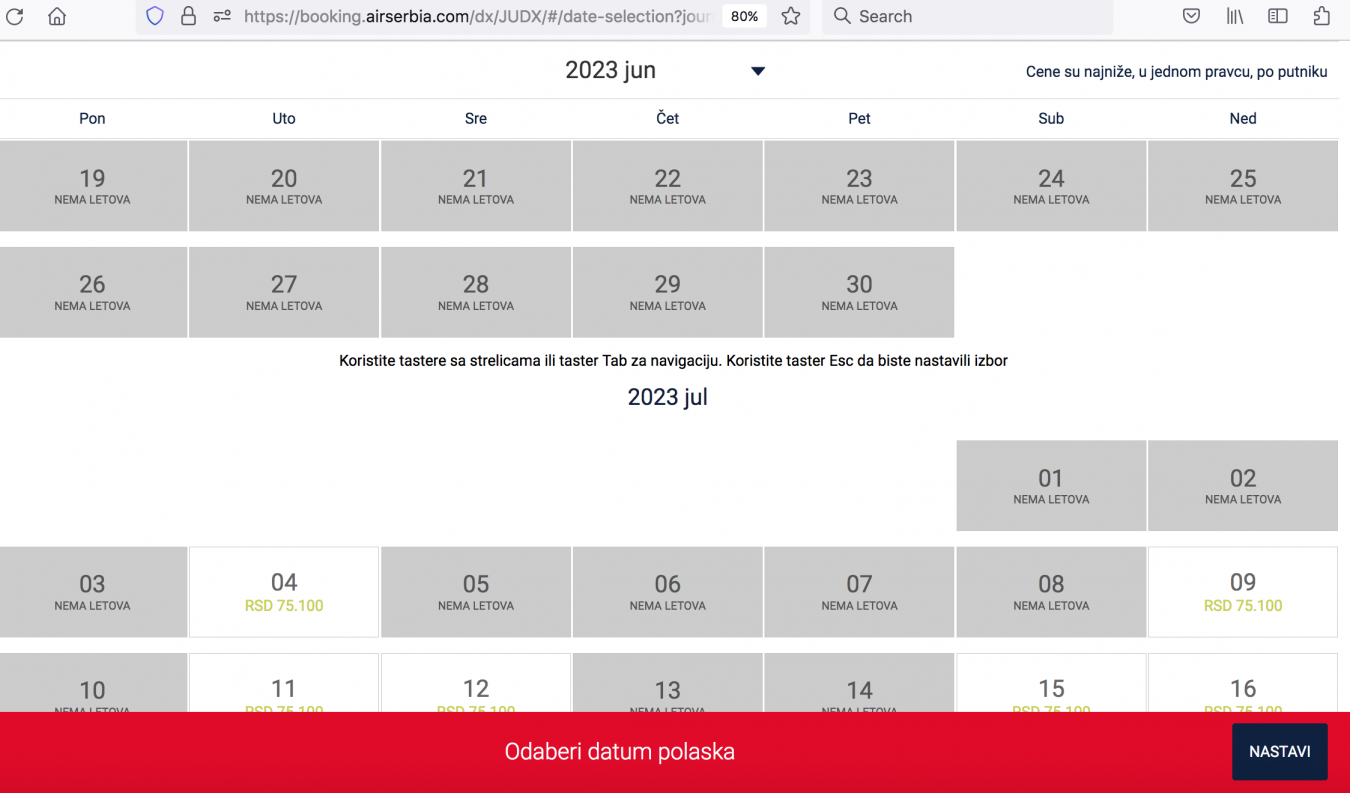Open the tracking protection shield panel
Viewport: 1350px width, 793px height.
[x=154, y=16]
